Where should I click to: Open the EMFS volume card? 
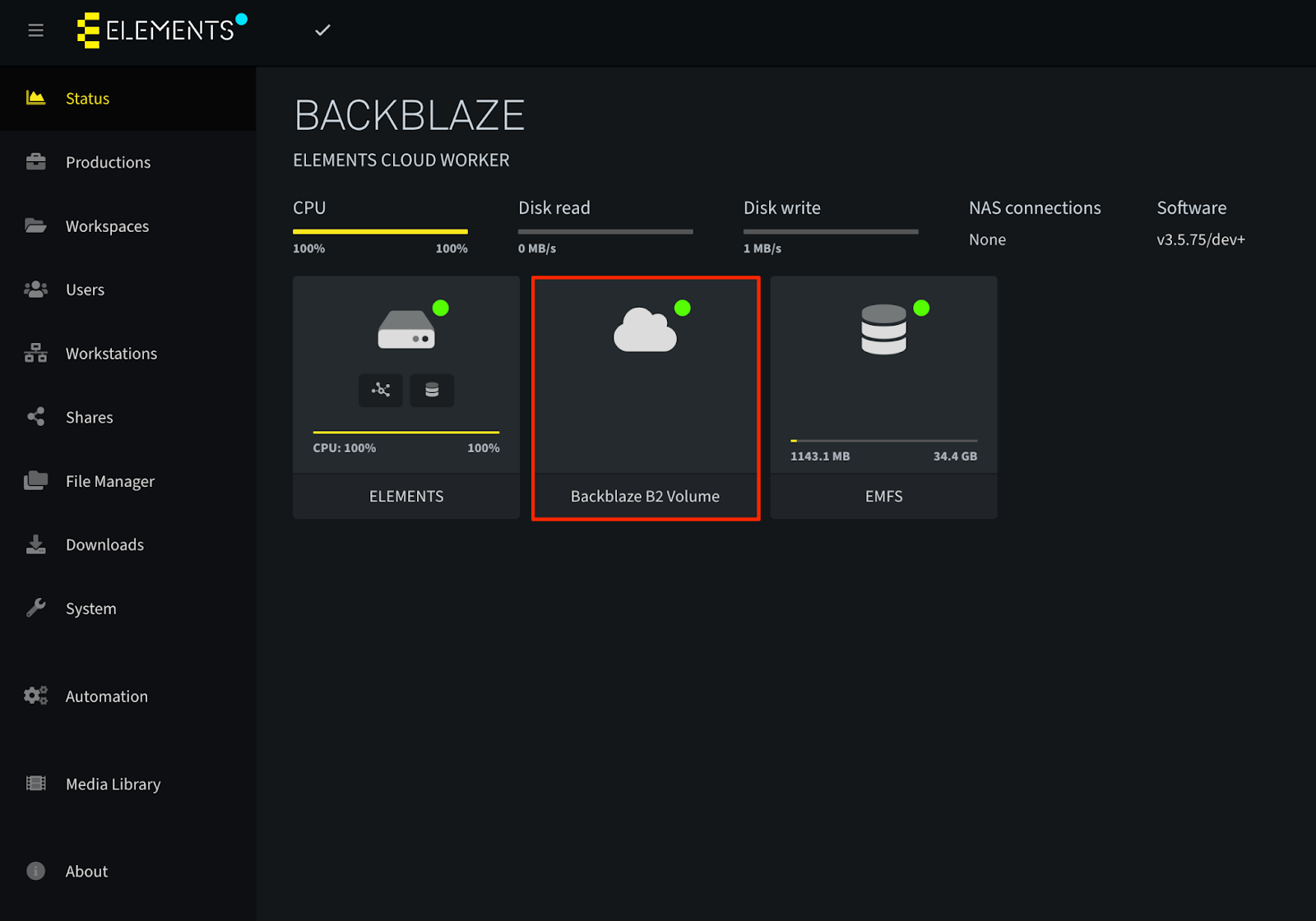click(x=883, y=398)
